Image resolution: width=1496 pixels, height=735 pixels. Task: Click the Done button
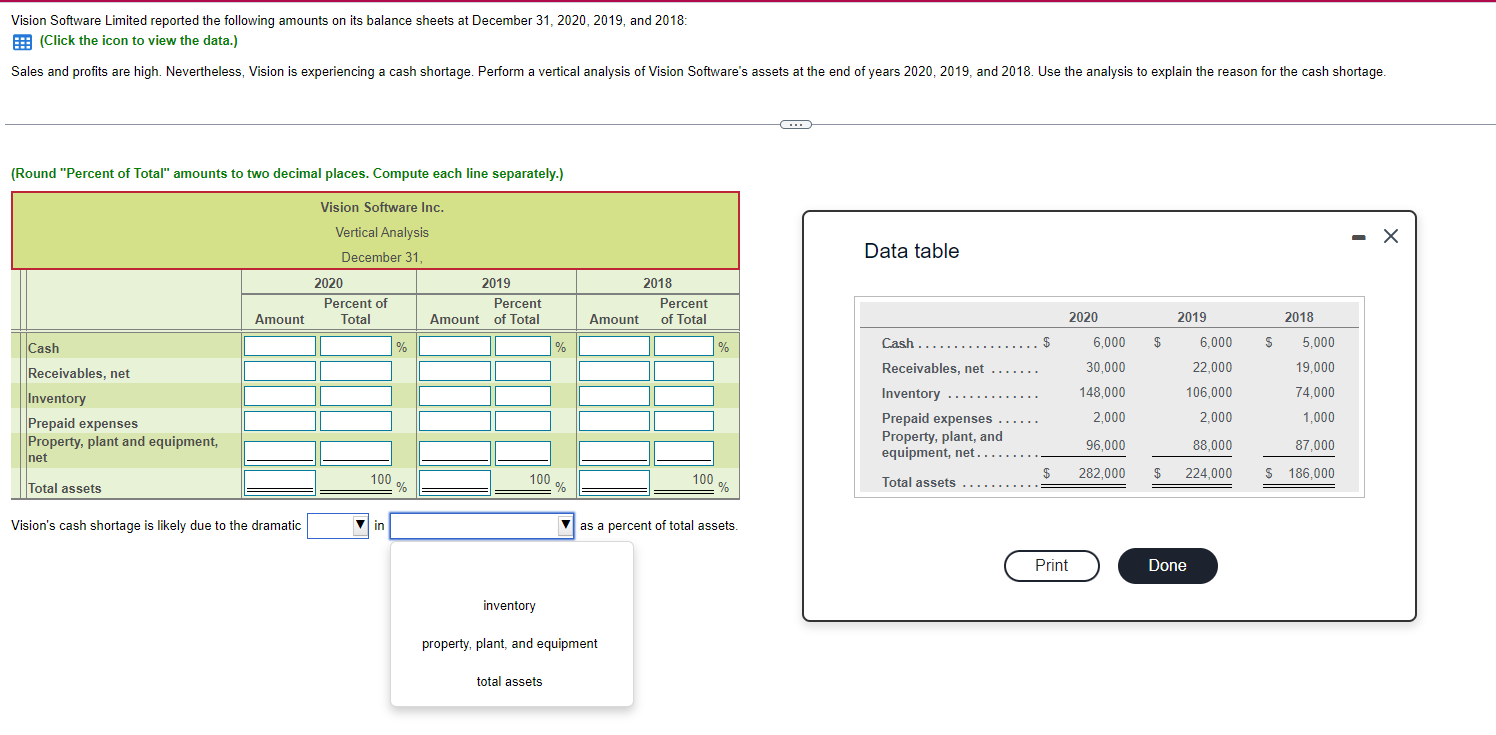point(1167,565)
